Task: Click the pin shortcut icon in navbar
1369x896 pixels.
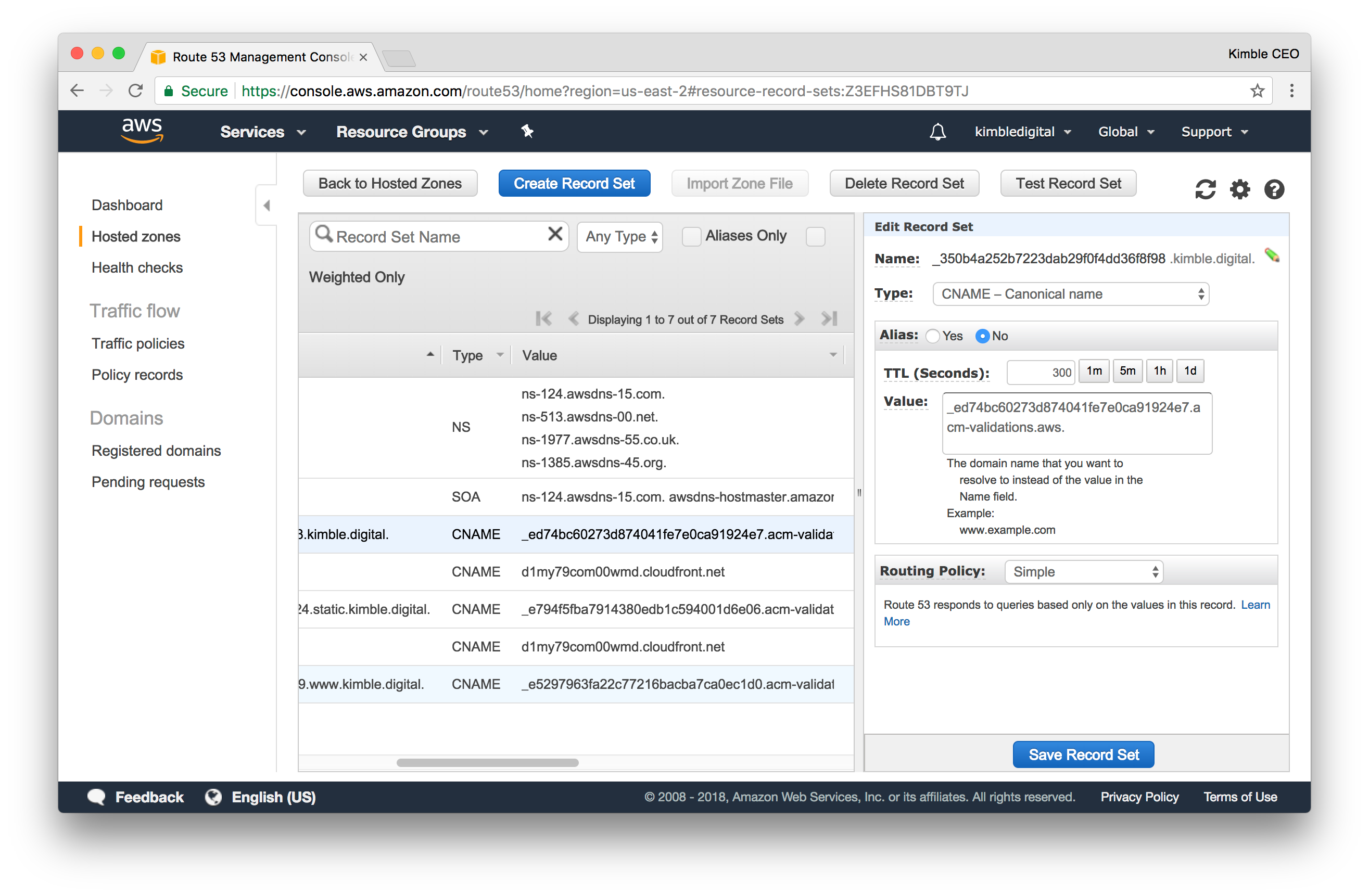Action: (527, 132)
